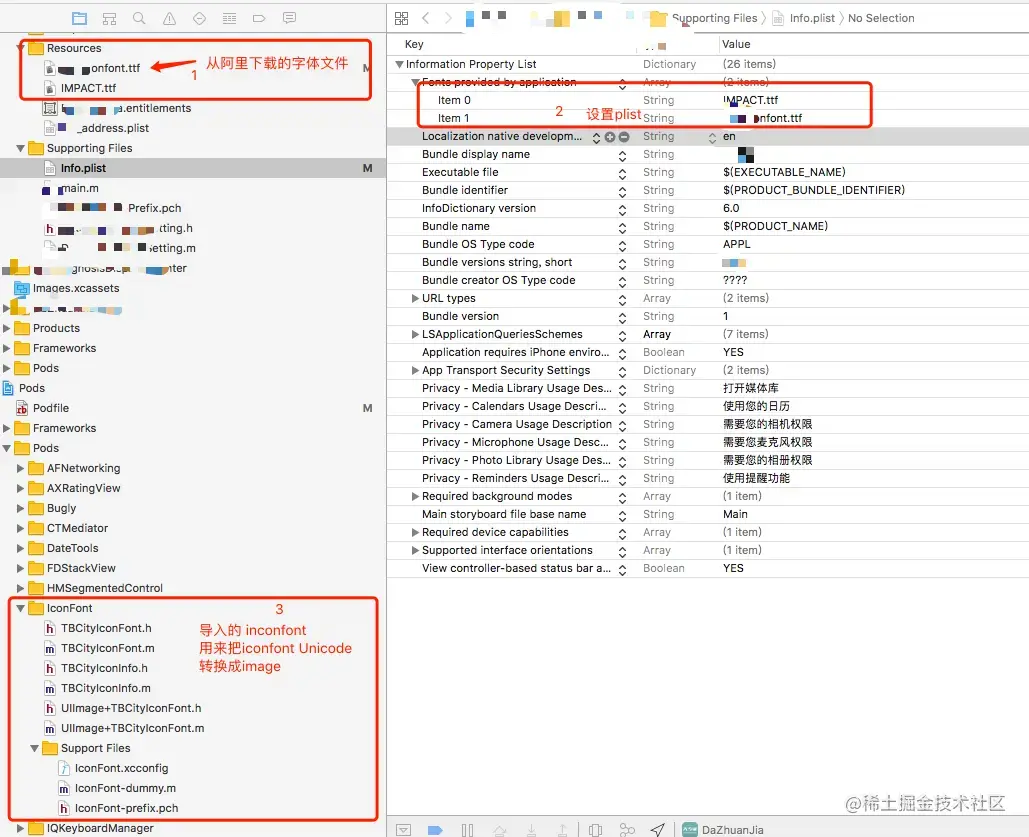1029x837 pixels.
Task: Collapse the Resources folder
Action: 20,48
